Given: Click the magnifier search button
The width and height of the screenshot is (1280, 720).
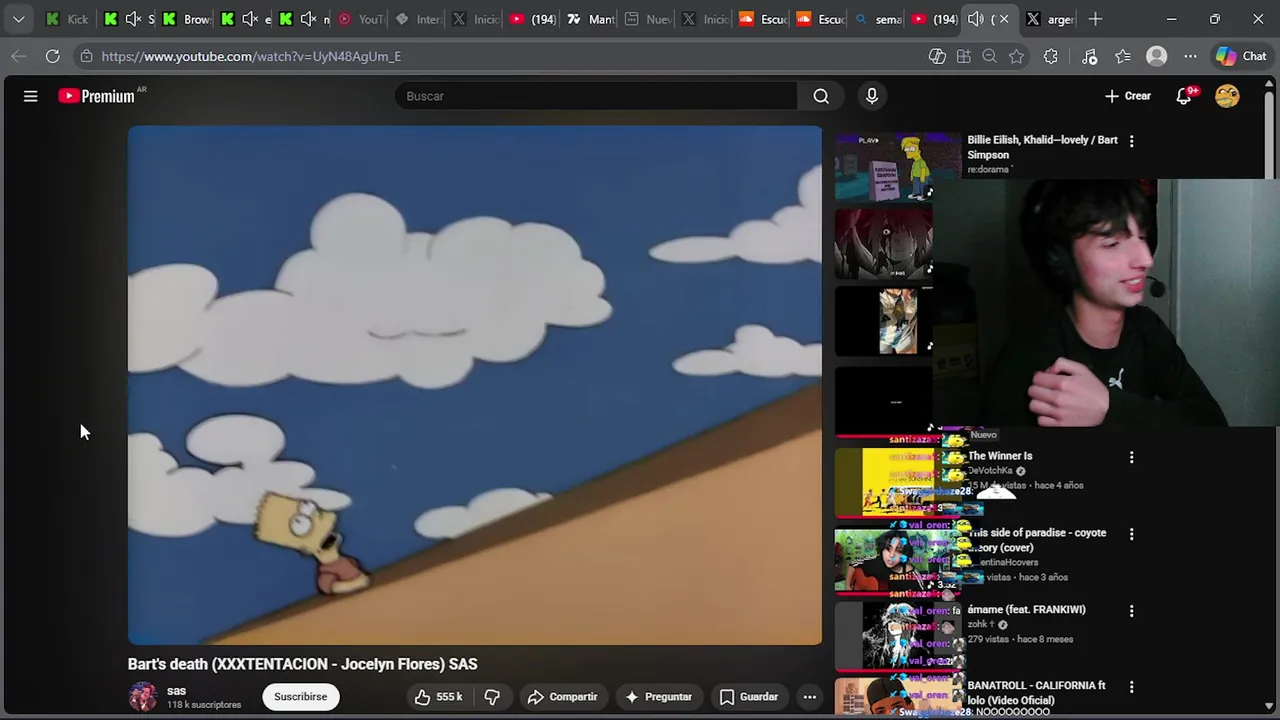Looking at the screenshot, I should pyautogui.click(x=821, y=96).
